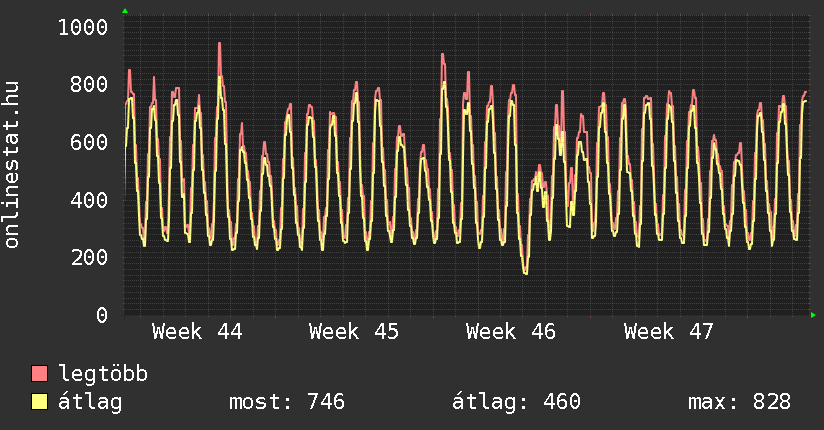
Task: Click the yellow átlag legend swatch
Action: click(x=39, y=402)
